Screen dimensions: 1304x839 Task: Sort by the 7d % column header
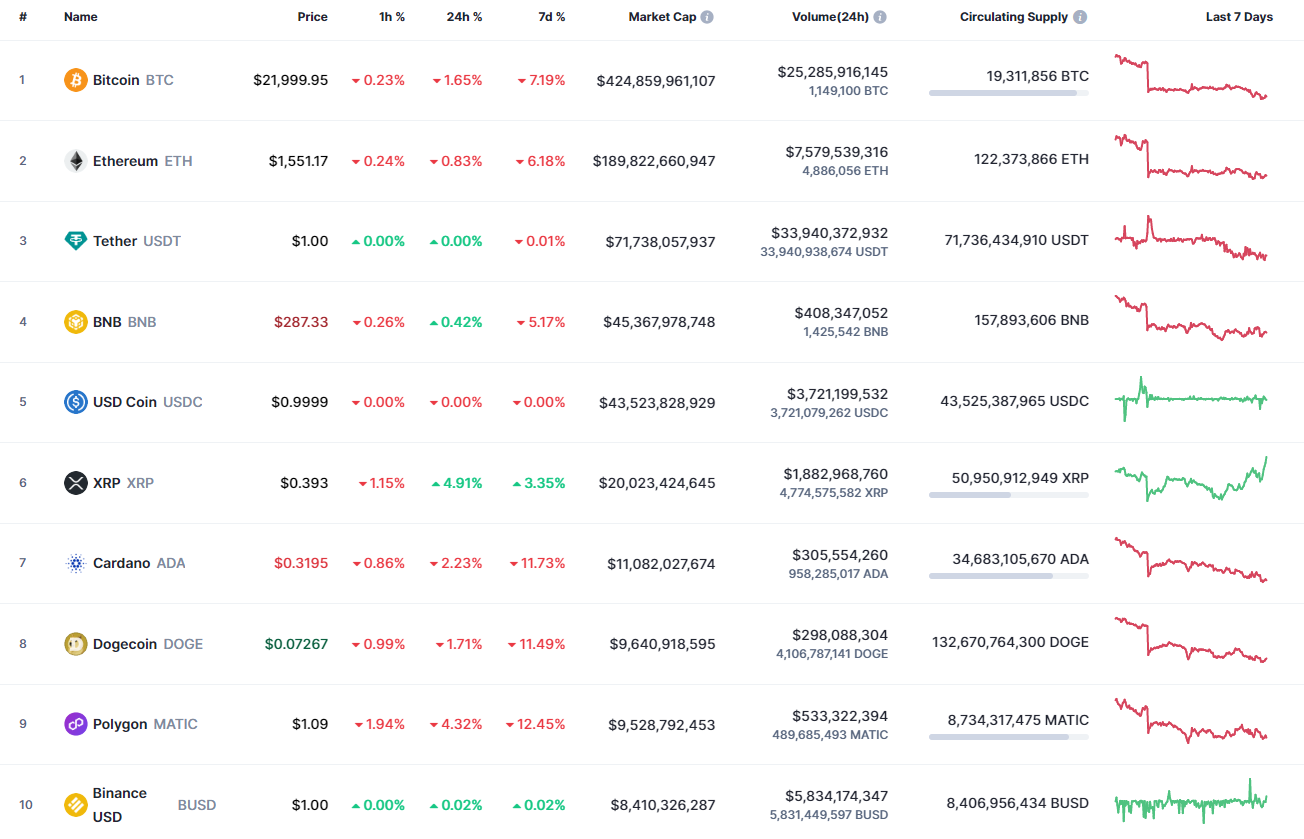552,16
